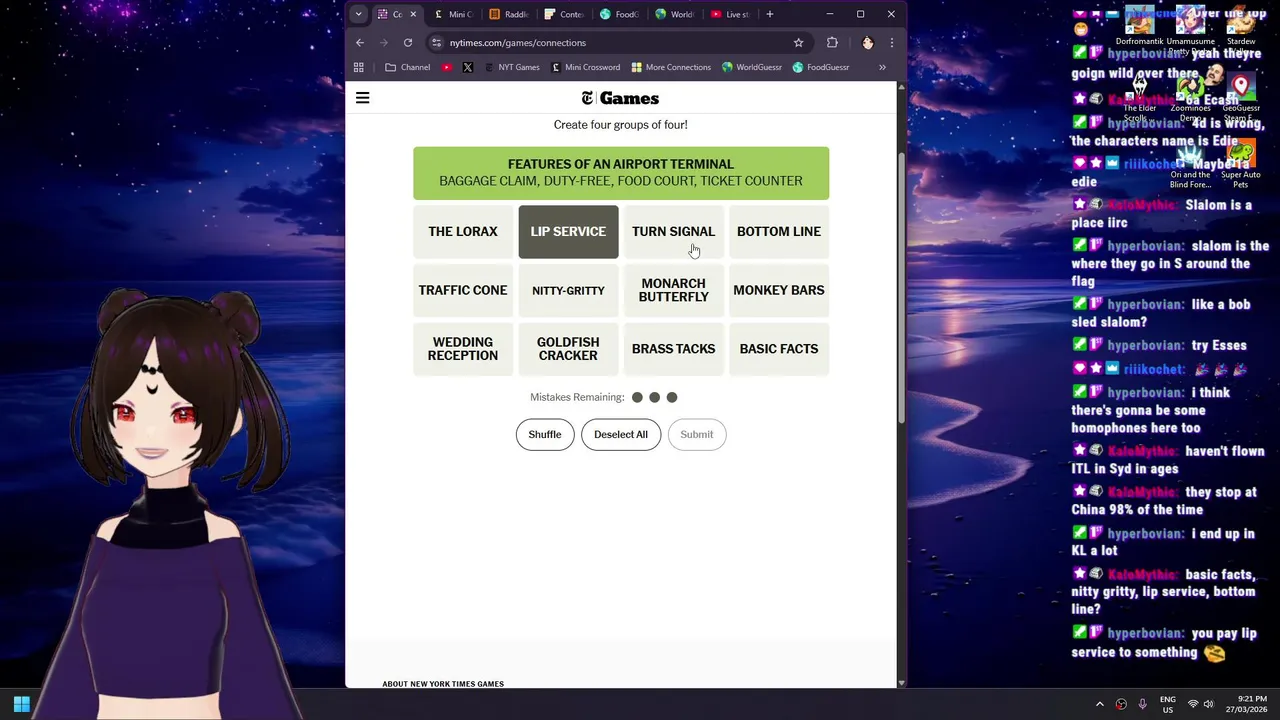Click the Submit button
1280x720 pixels.
(697, 434)
